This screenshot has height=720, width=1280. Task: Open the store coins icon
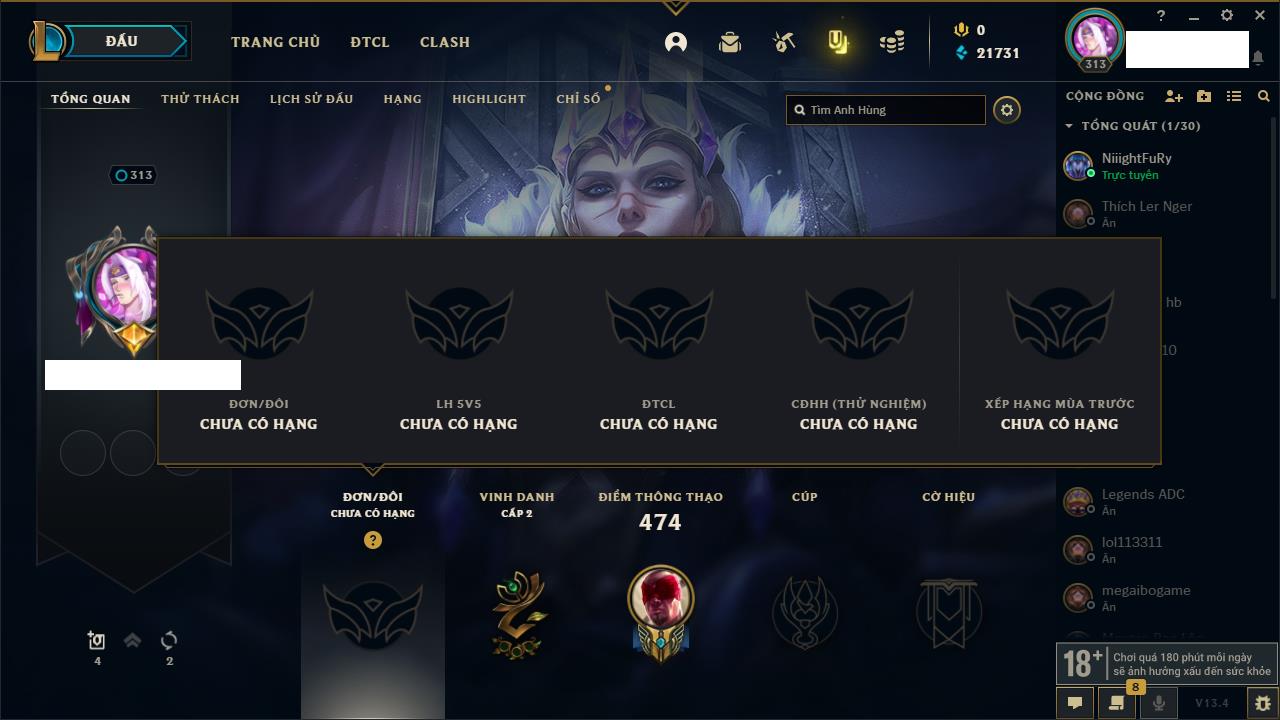coord(892,42)
